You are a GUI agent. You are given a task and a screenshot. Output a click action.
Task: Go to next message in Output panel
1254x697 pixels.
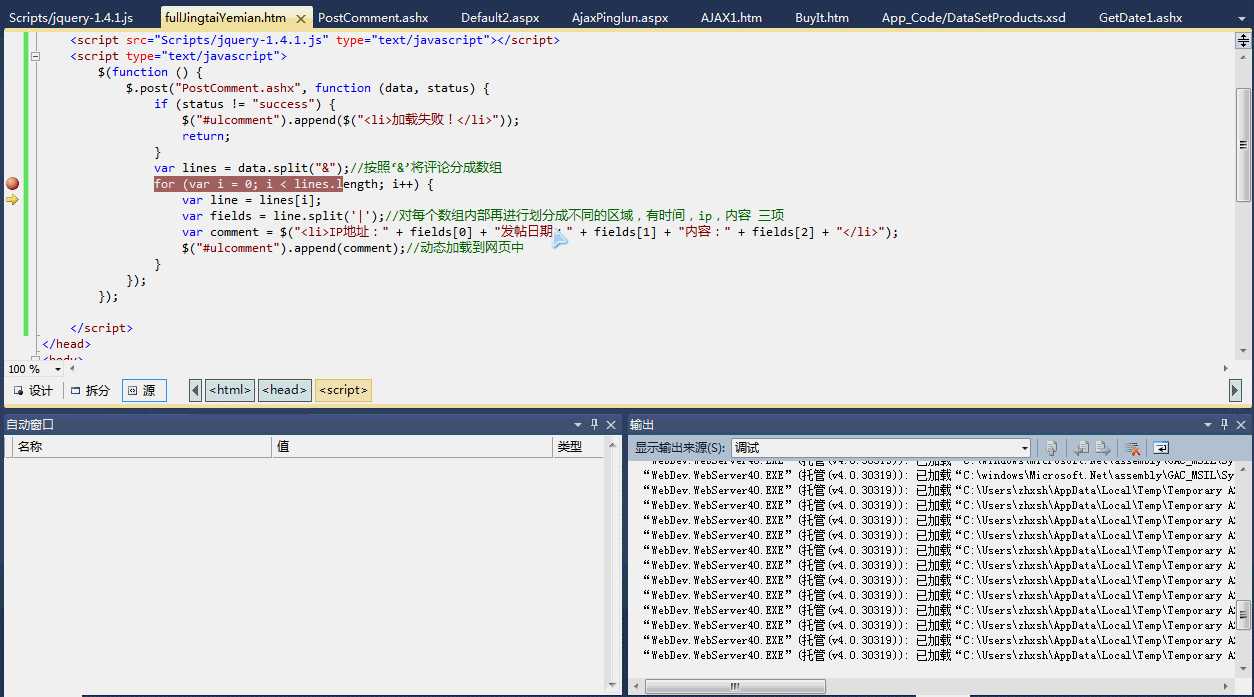coord(1102,448)
